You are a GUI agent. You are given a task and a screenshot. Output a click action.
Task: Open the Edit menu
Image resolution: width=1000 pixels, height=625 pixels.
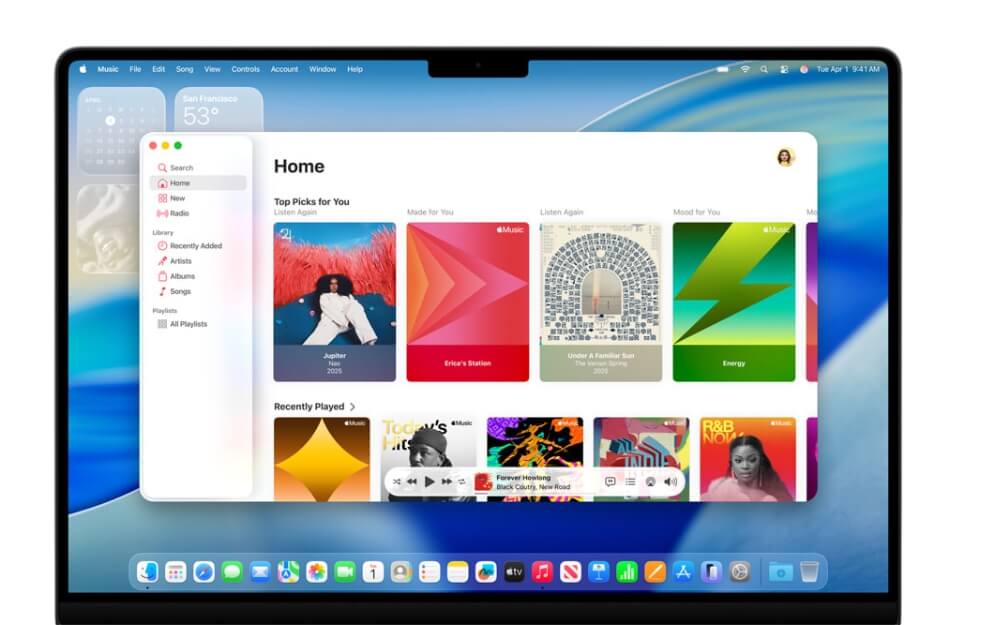(159, 70)
